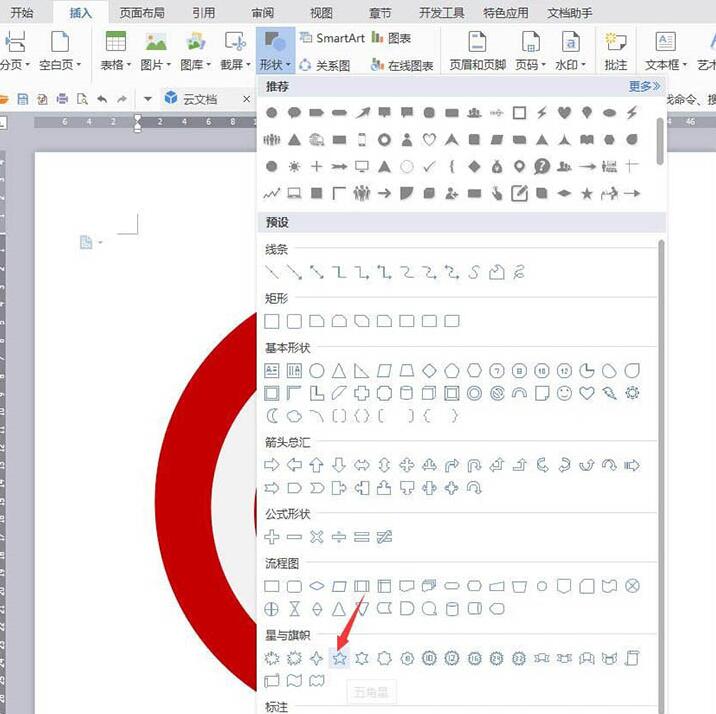Select the five-pointed star shape
Viewport: 716px width, 714px height.
[339, 658]
